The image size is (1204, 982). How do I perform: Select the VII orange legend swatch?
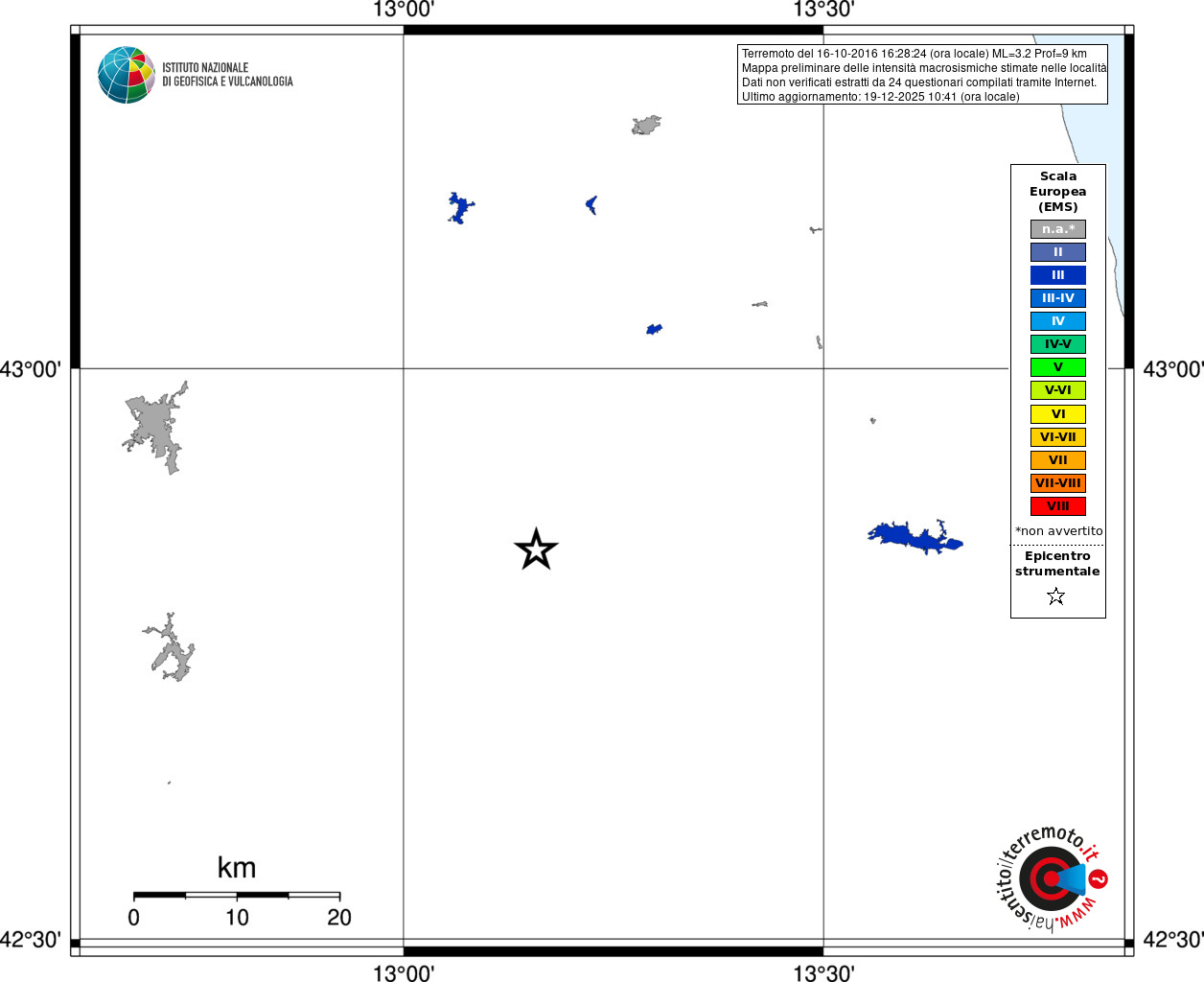(x=1058, y=460)
